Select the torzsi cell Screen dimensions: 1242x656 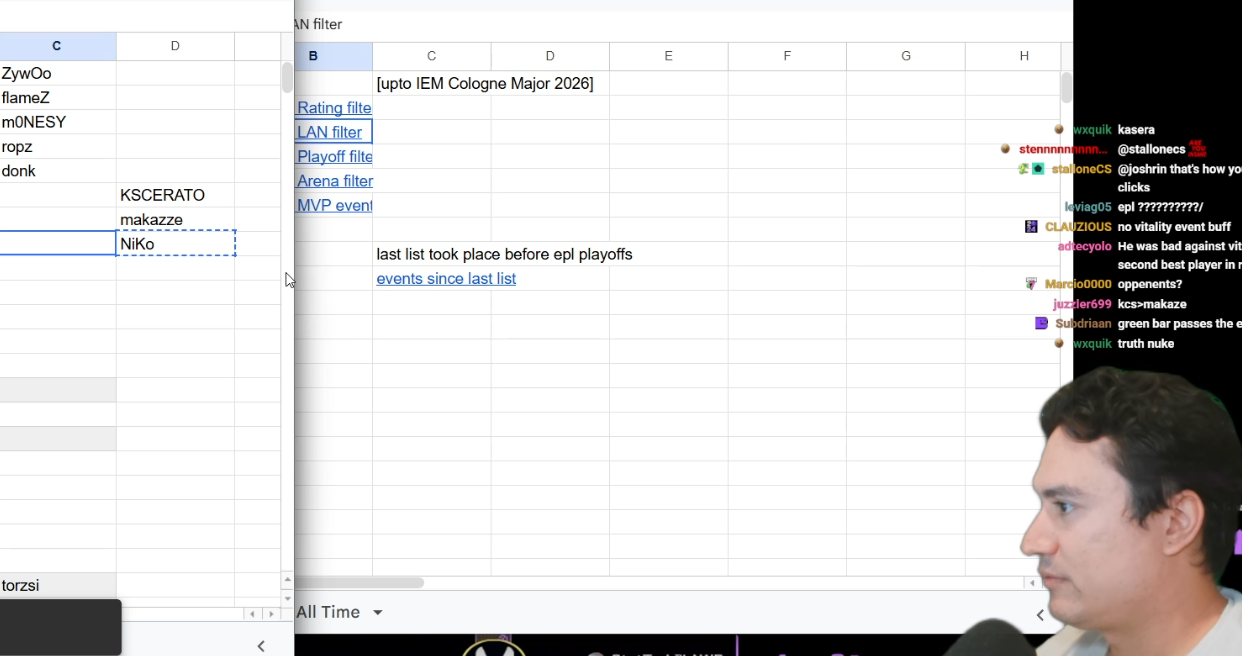point(58,585)
